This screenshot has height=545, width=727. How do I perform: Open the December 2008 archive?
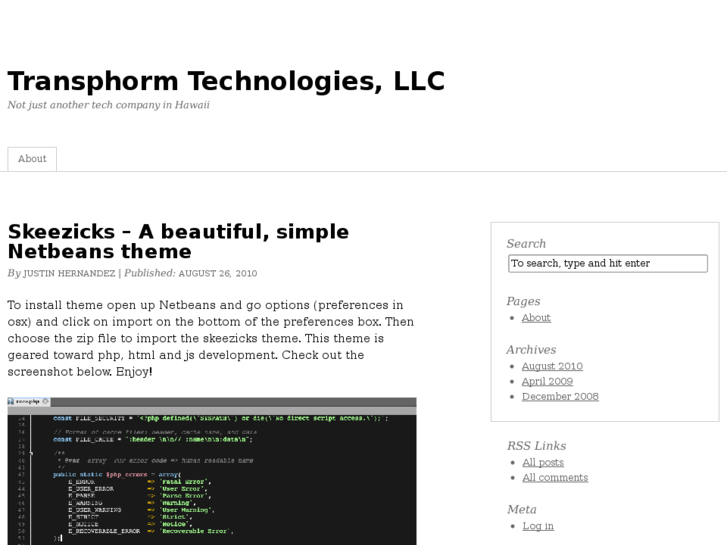click(560, 397)
